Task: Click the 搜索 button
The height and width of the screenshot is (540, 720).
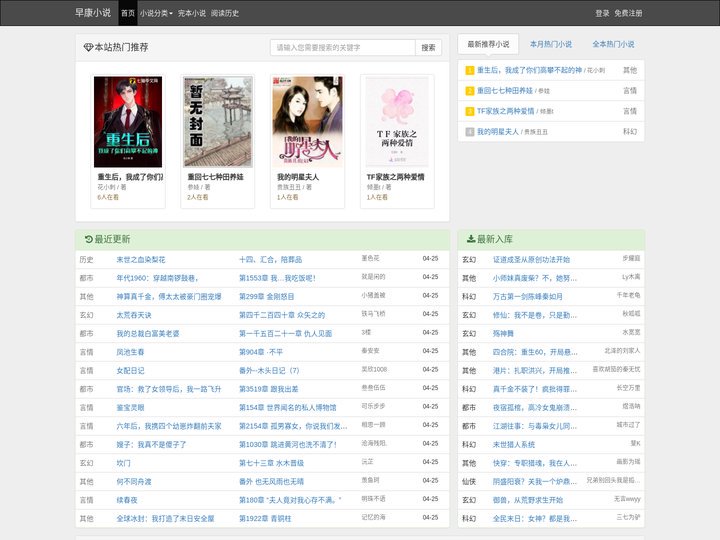Action: (x=428, y=47)
